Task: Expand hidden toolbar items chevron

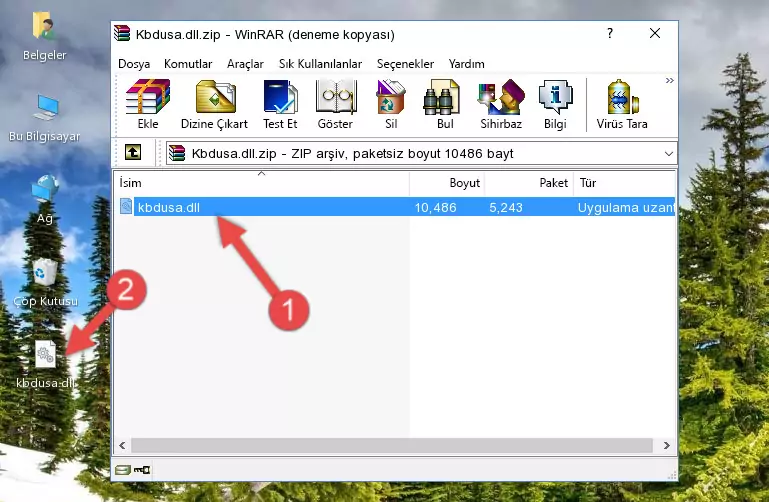Action: tap(669, 80)
